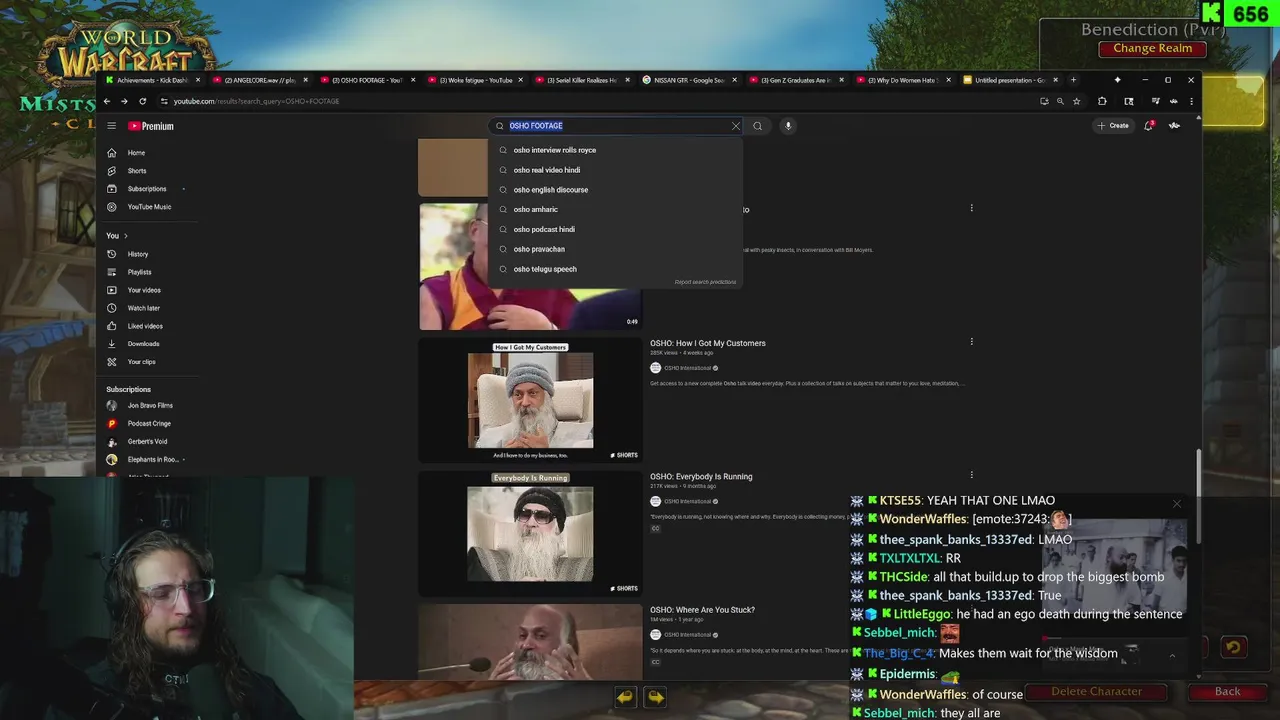This screenshot has width=1280, height=720.
Task: Switch to ANGELCORE.wav tab
Action: (258, 80)
